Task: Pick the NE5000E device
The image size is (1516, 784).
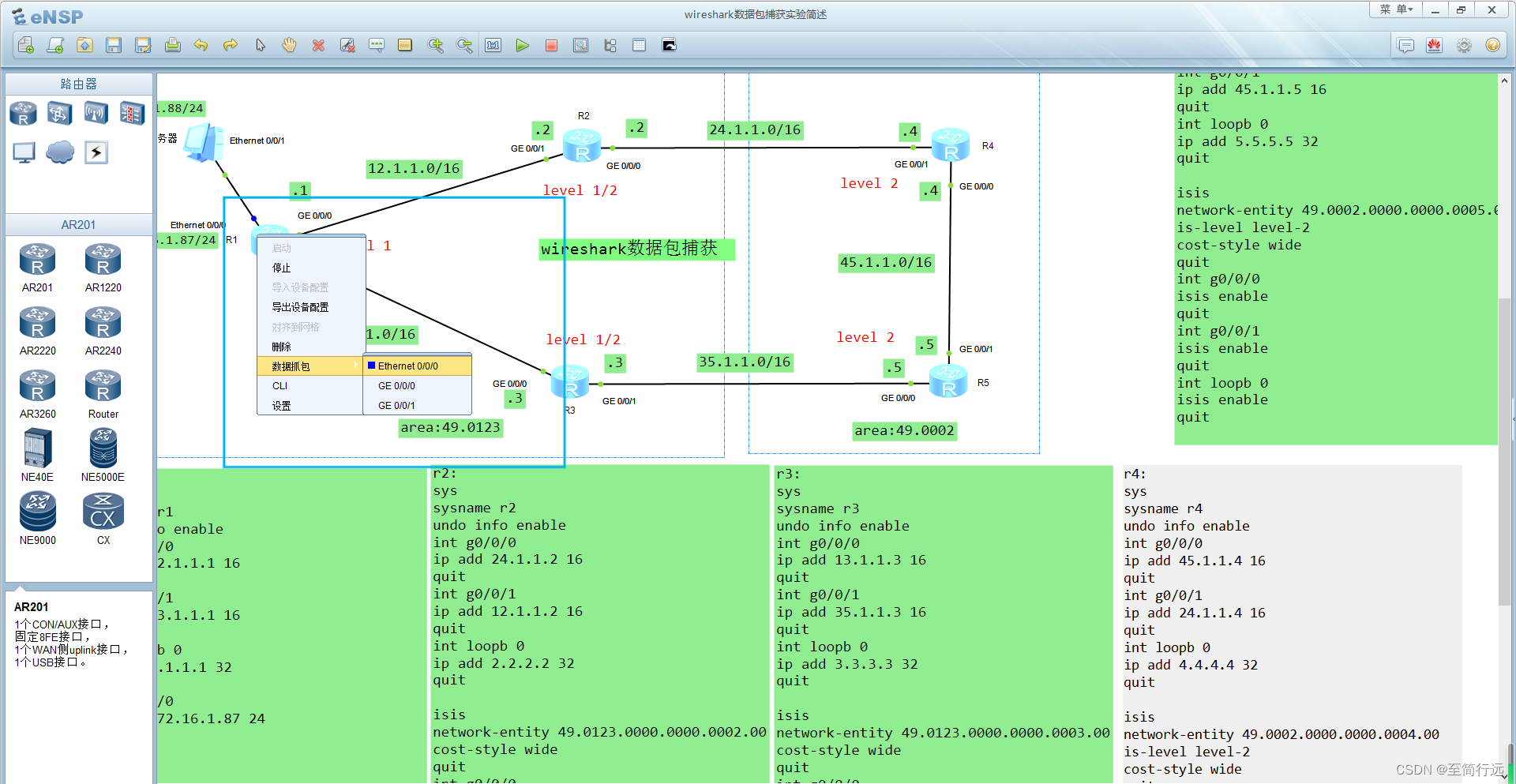Action: coord(103,456)
